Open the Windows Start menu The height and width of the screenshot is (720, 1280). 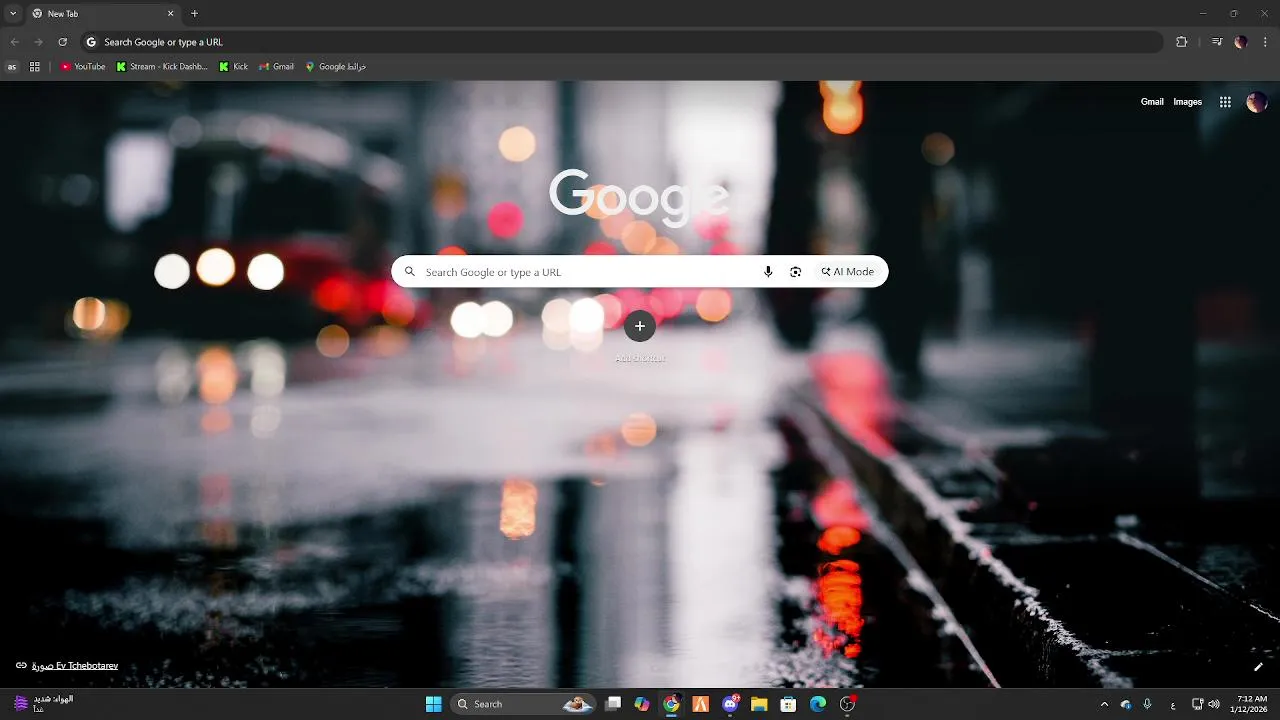tap(433, 704)
